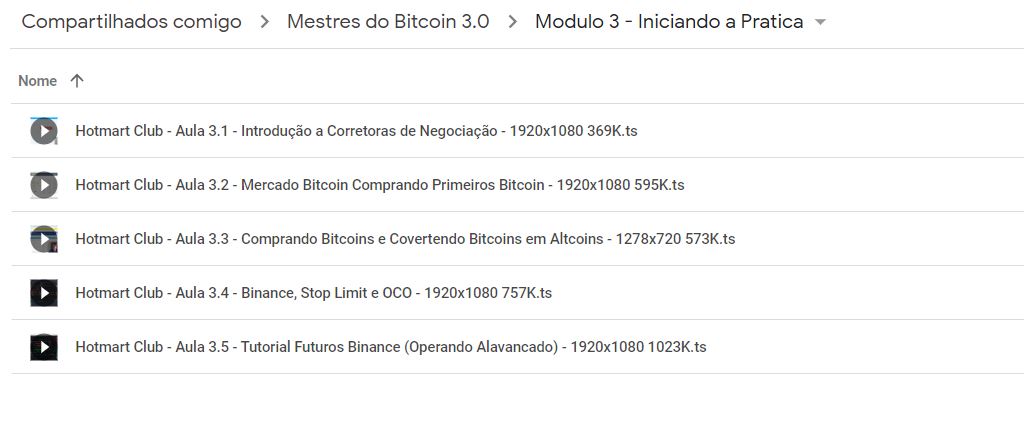Click the 1920x1080 1023K.ts file name text
This screenshot has height=424, width=1024.
(x=638, y=347)
